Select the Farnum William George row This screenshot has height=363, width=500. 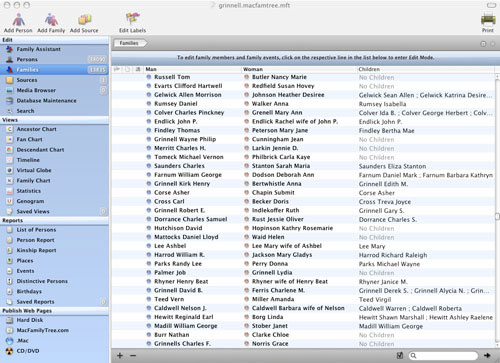point(303,175)
